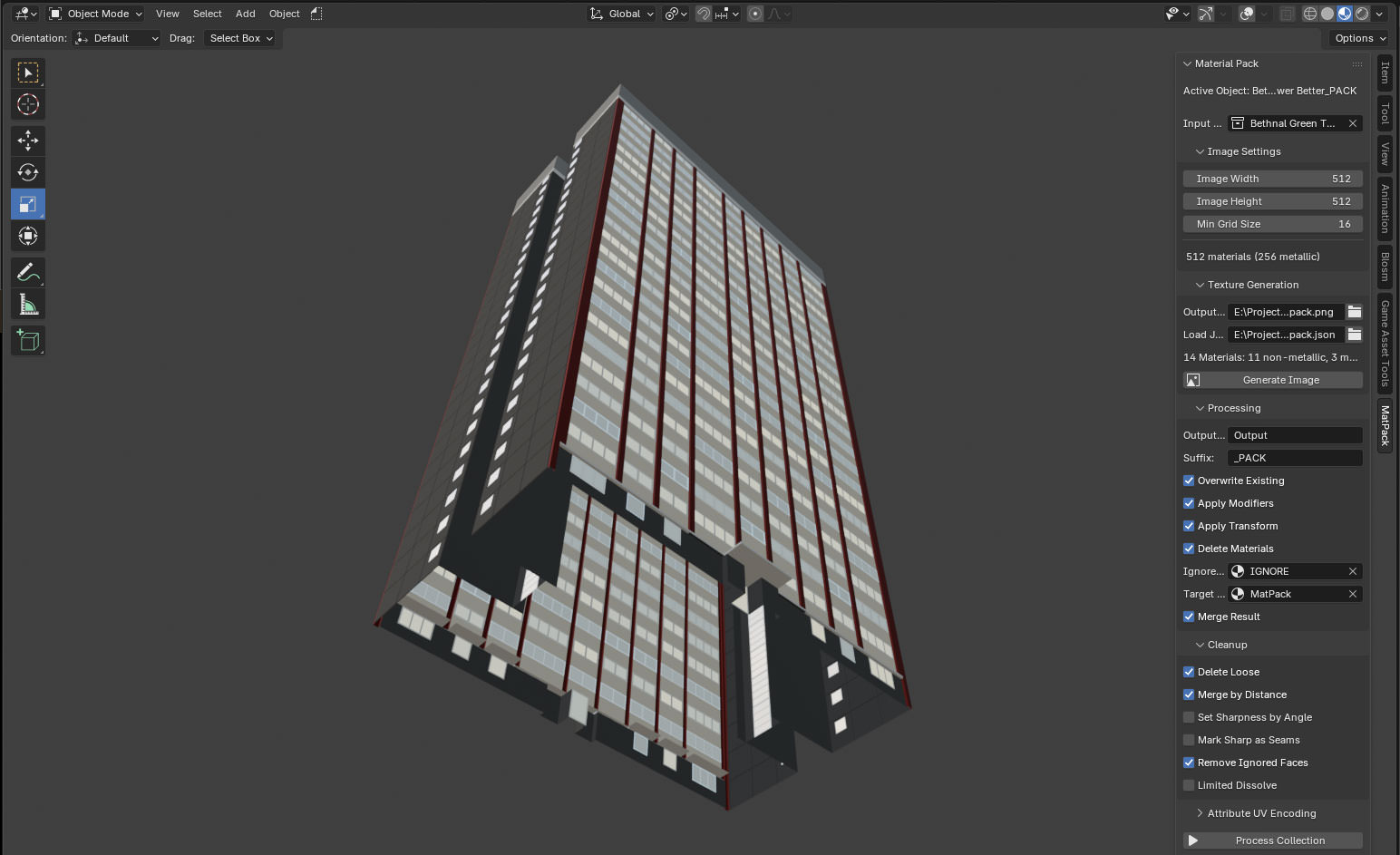1400x855 pixels.
Task: Enable Set Sharpness by Angle
Action: [1189, 717]
